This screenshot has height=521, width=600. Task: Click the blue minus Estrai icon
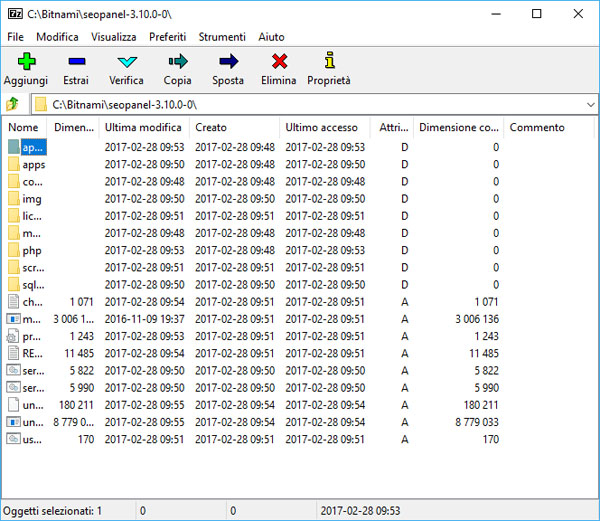click(75, 62)
